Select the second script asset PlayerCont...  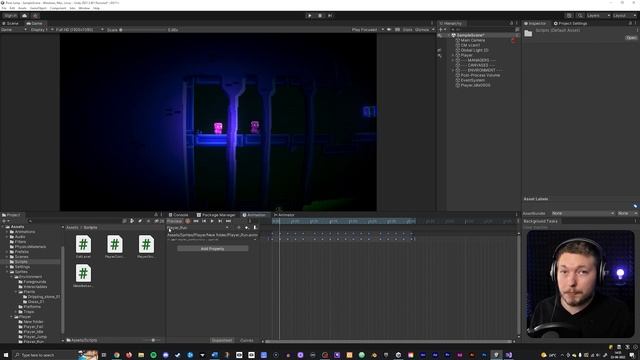click(115, 247)
